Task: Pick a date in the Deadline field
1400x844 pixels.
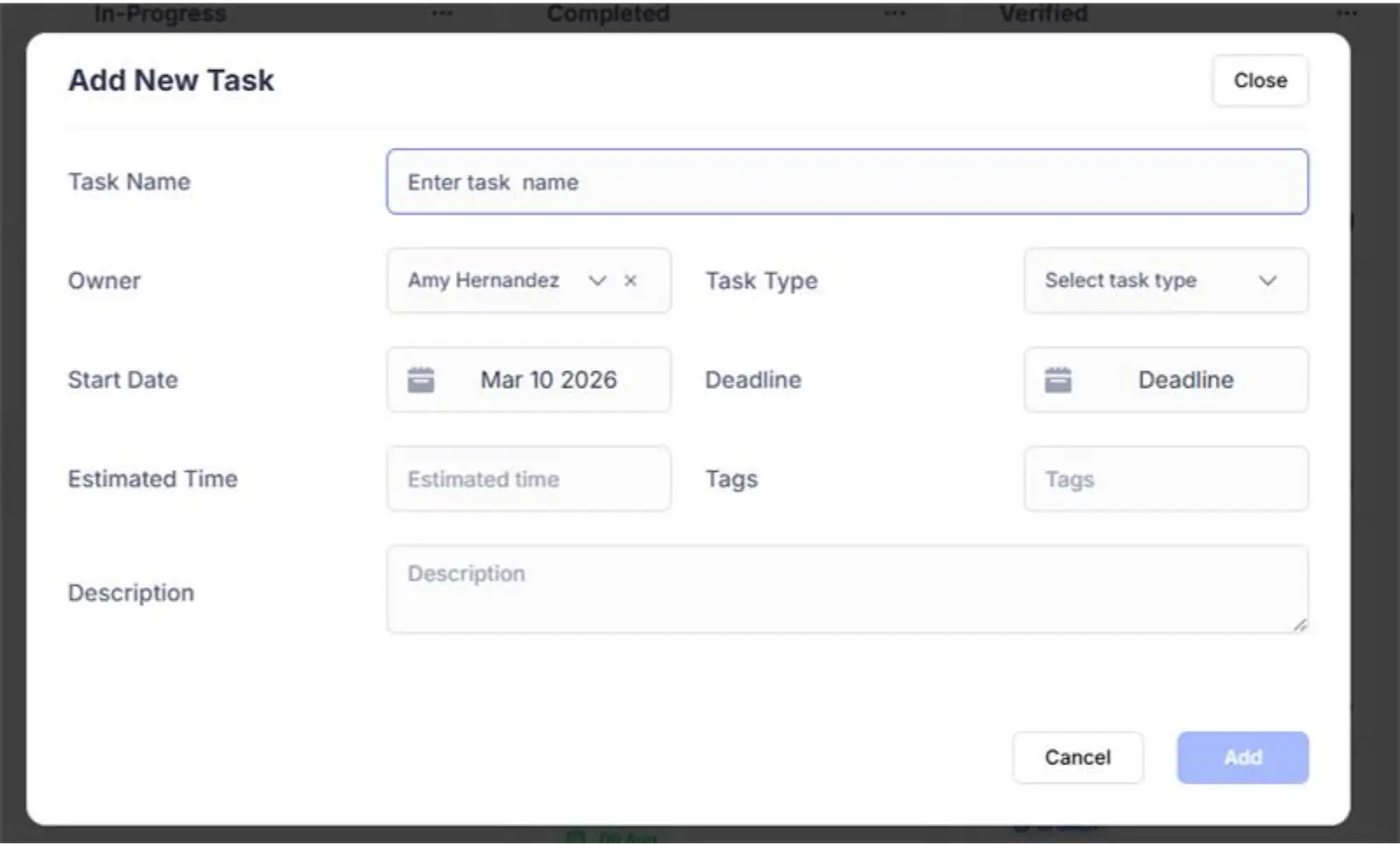Action: click(x=1185, y=380)
